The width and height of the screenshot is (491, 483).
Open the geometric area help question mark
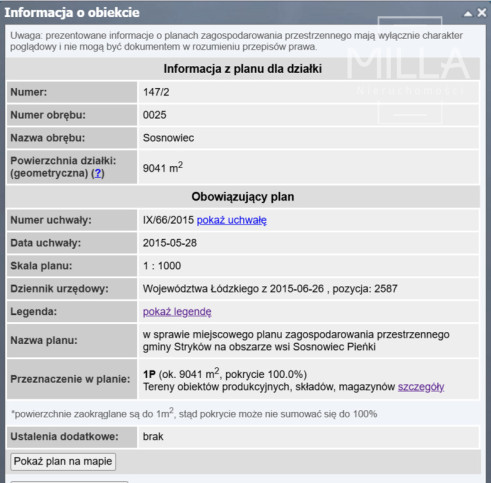click(98, 173)
